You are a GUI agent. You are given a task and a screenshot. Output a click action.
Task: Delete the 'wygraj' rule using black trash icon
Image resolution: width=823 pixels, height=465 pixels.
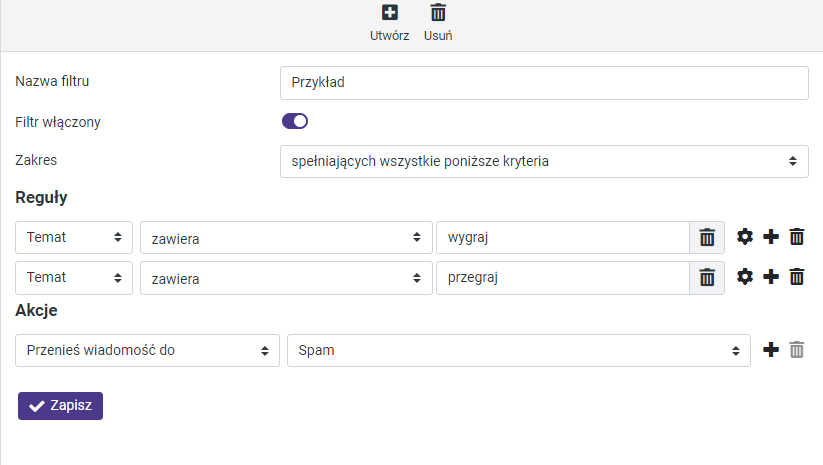point(796,237)
